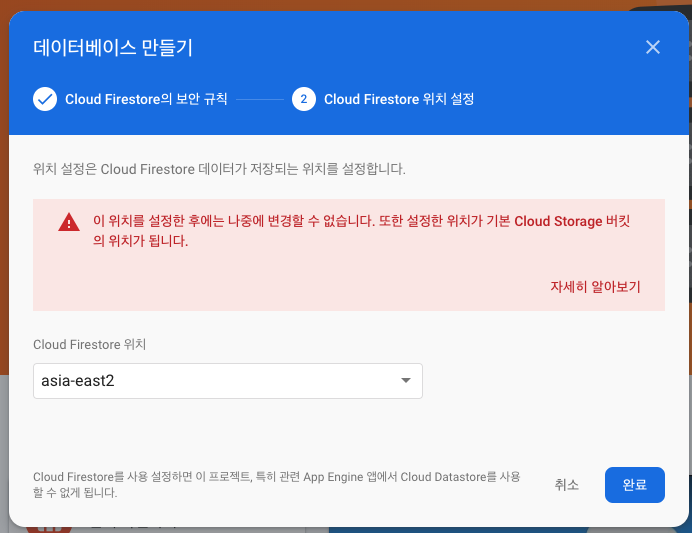Close the 데이터베이스 만들기 dialog with X
The height and width of the screenshot is (533, 692).
(653, 47)
